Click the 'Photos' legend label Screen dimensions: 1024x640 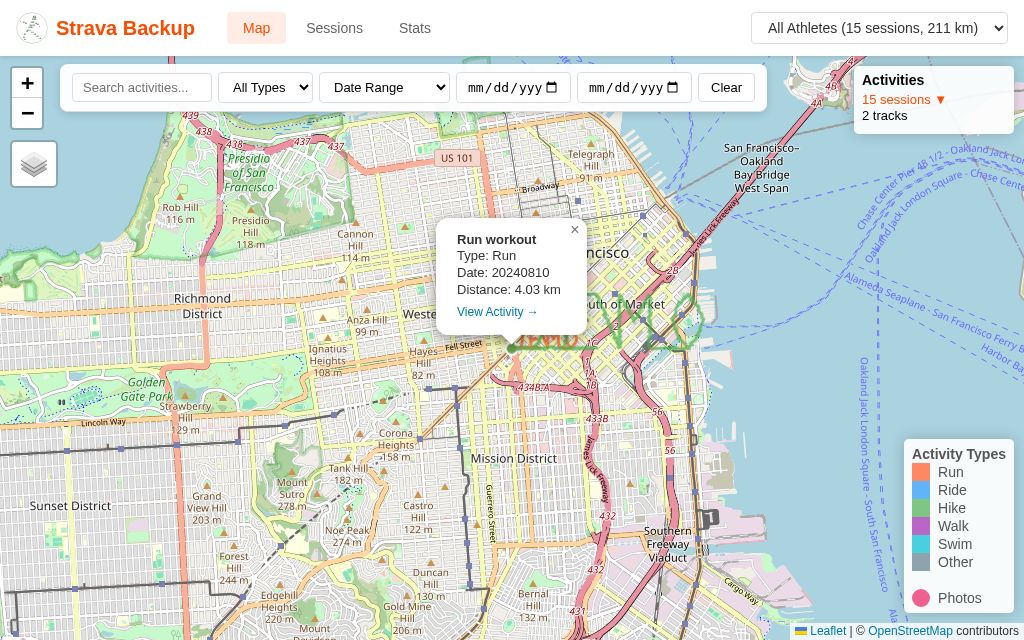tap(959, 598)
